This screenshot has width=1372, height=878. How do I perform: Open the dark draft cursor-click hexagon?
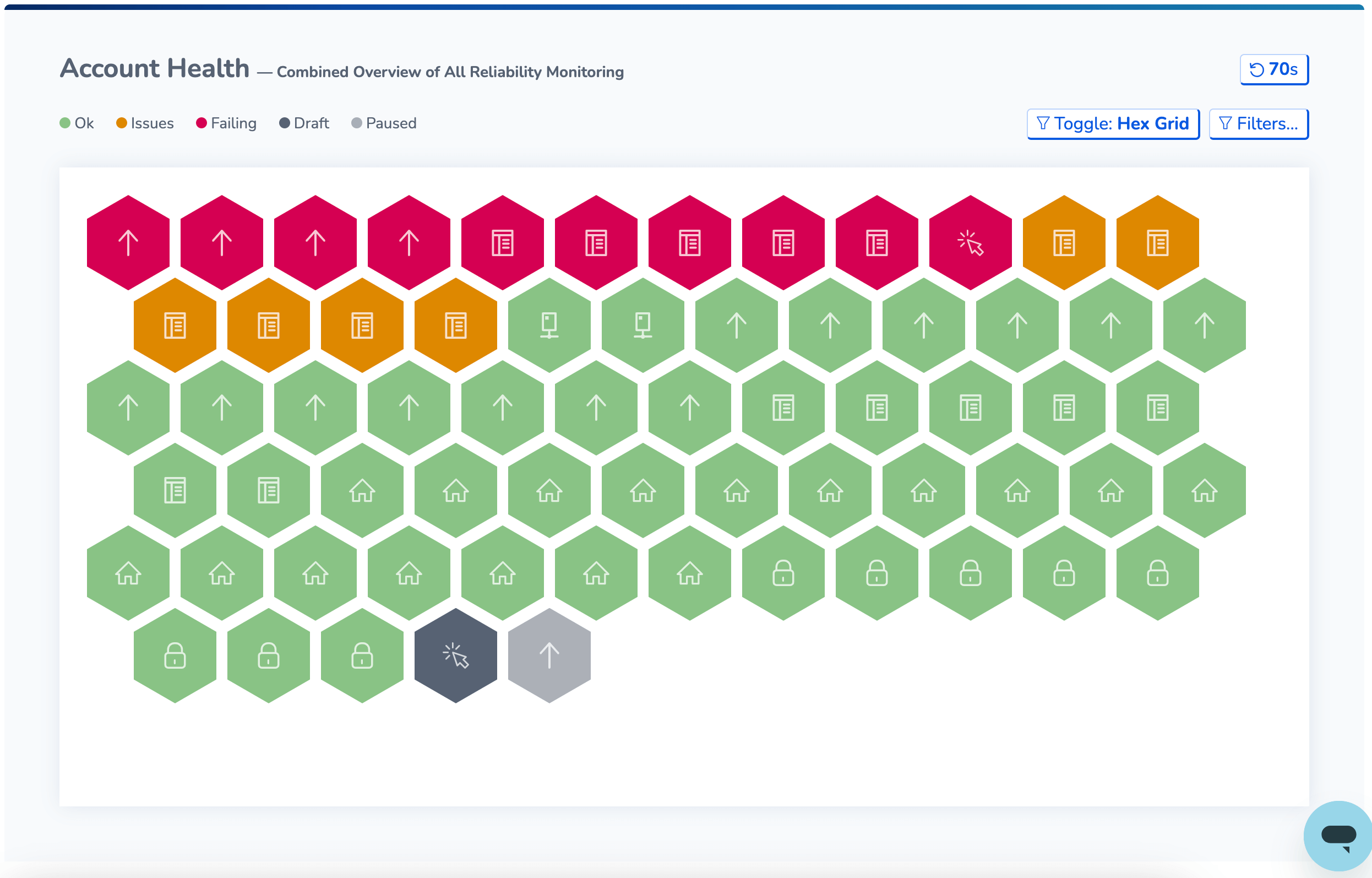coord(456,655)
